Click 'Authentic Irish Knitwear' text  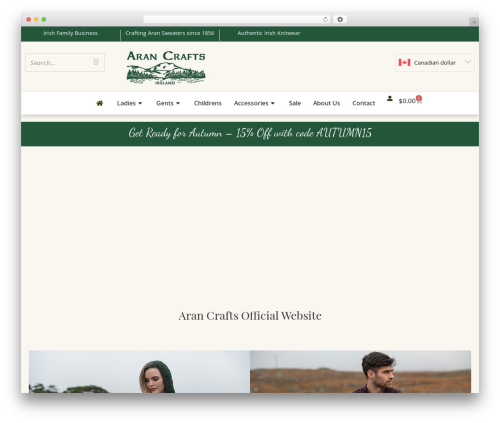coord(269,33)
